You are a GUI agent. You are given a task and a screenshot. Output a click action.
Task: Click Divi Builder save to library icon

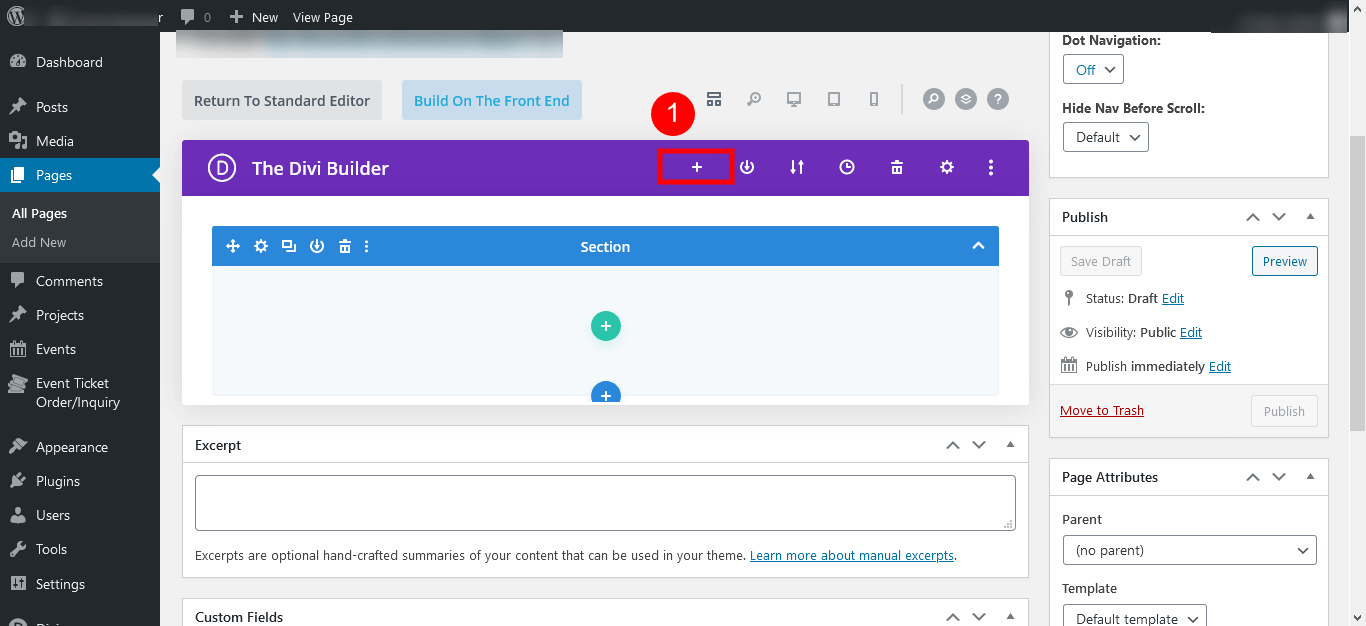[x=747, y=167]
